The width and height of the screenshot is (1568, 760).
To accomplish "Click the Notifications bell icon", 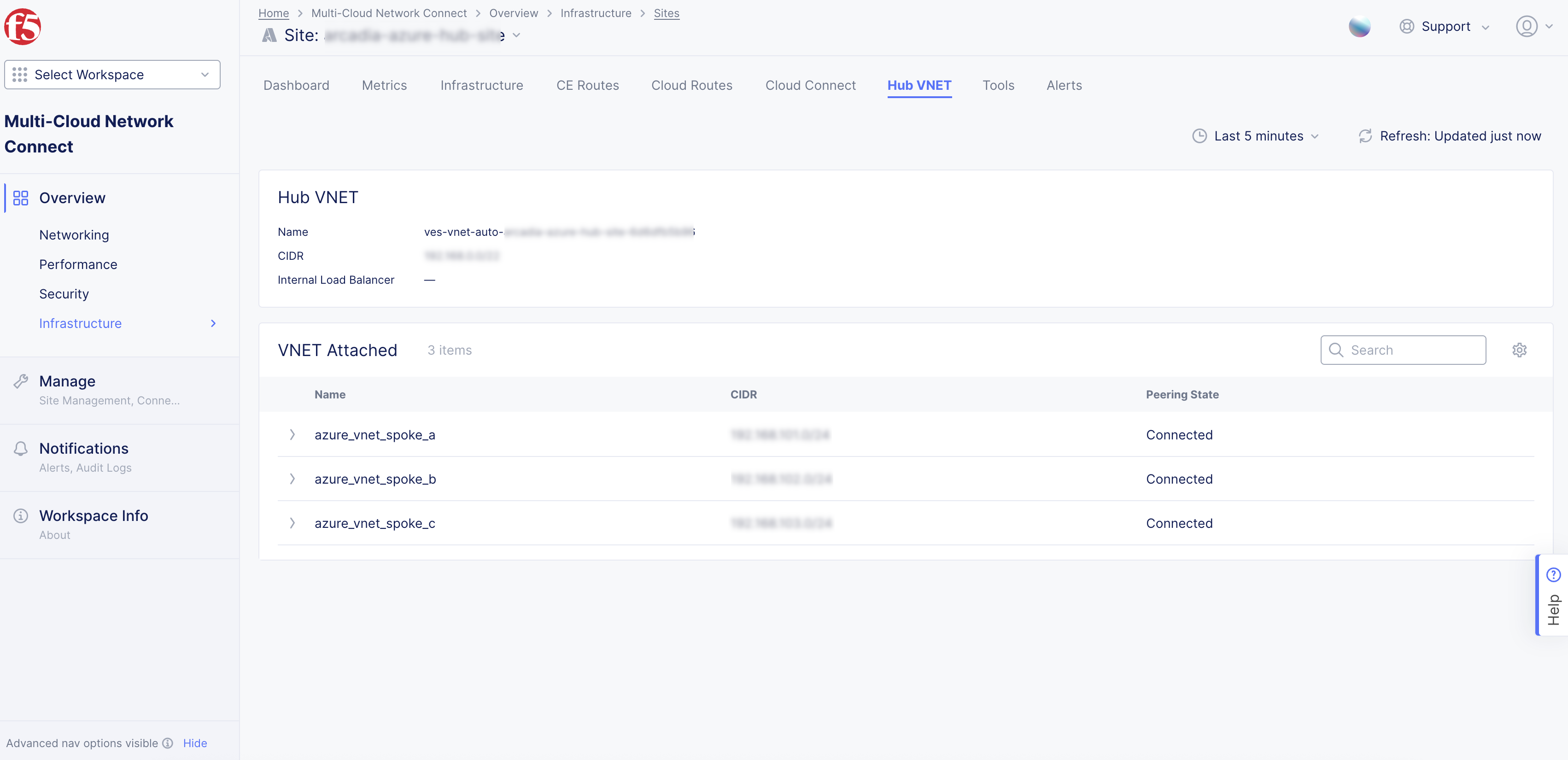I will (21, 449).
